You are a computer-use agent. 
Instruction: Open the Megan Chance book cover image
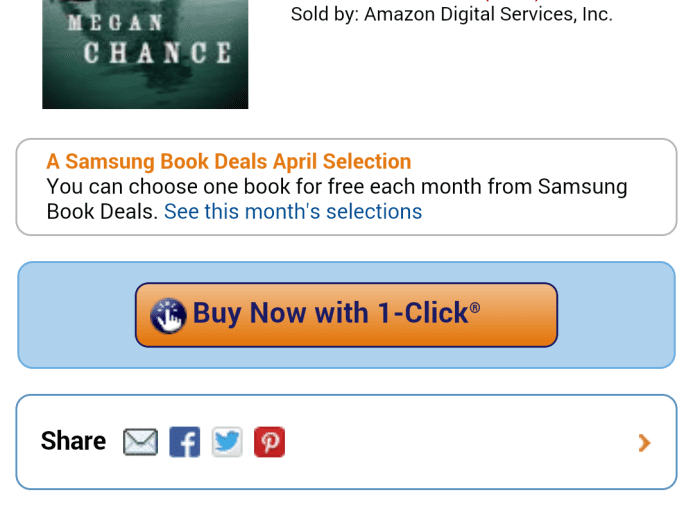[145, 54]
